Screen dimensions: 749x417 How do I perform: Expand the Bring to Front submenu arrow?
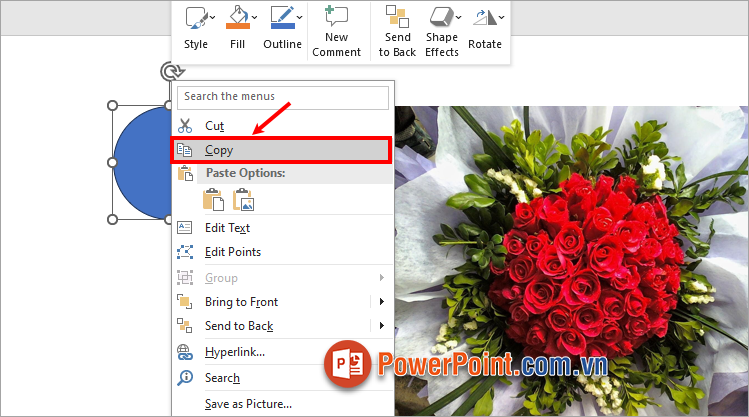click(x=382, y=301)
